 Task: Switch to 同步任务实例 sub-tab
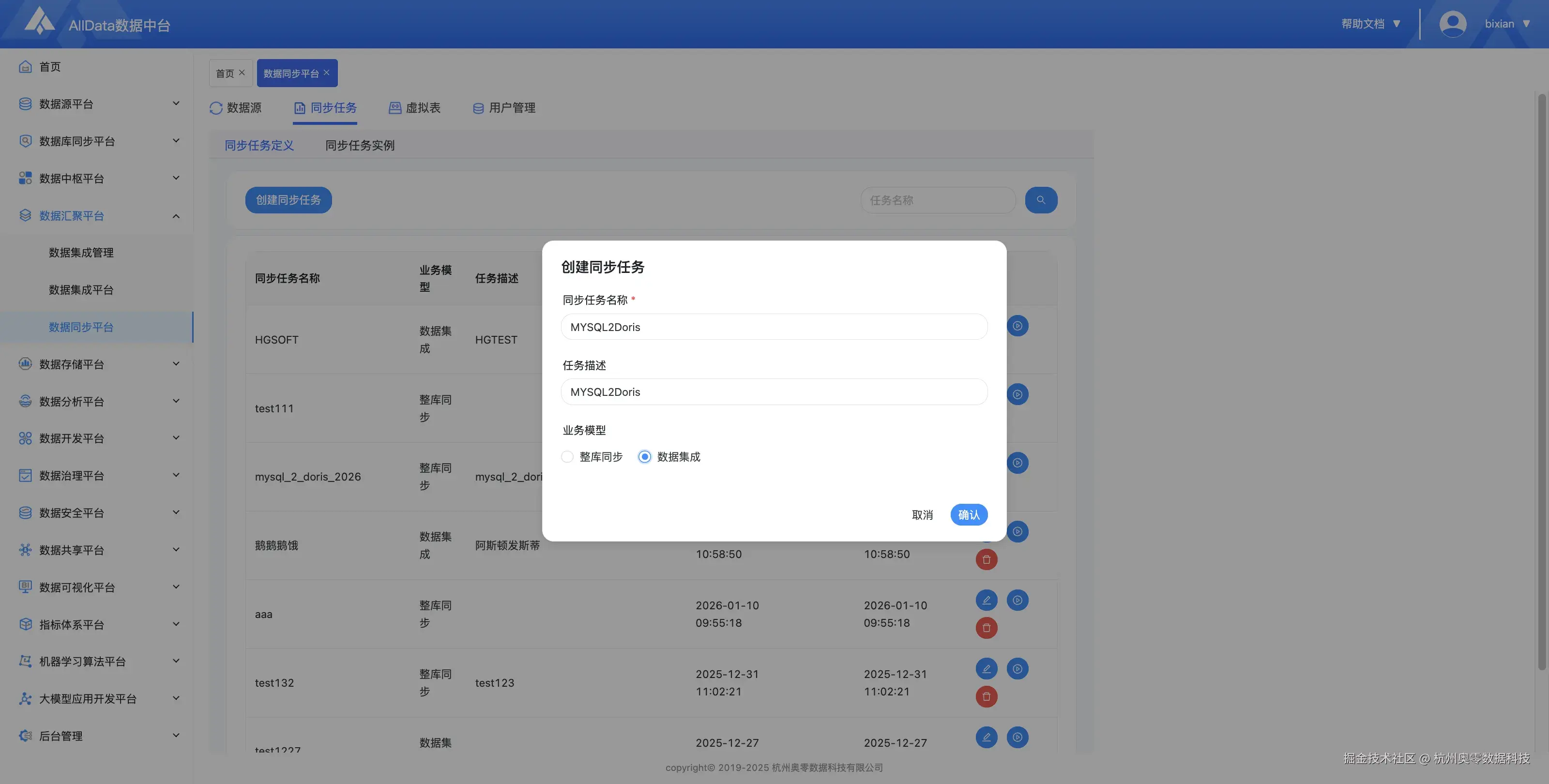(360, 146)
